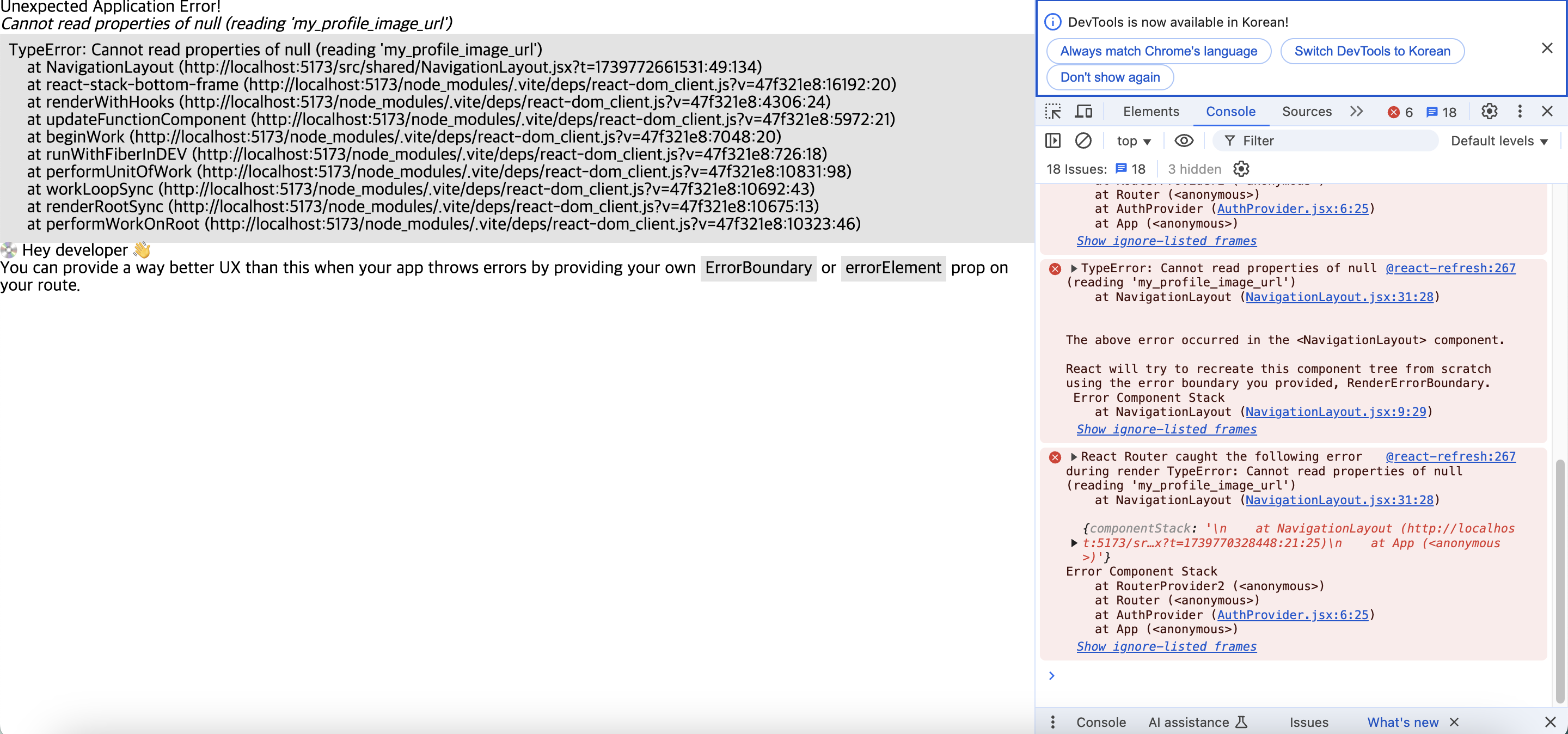The image size is (1568, 734).
Task: Expand the componentStack error object
Action: [x=1074, y=543]
